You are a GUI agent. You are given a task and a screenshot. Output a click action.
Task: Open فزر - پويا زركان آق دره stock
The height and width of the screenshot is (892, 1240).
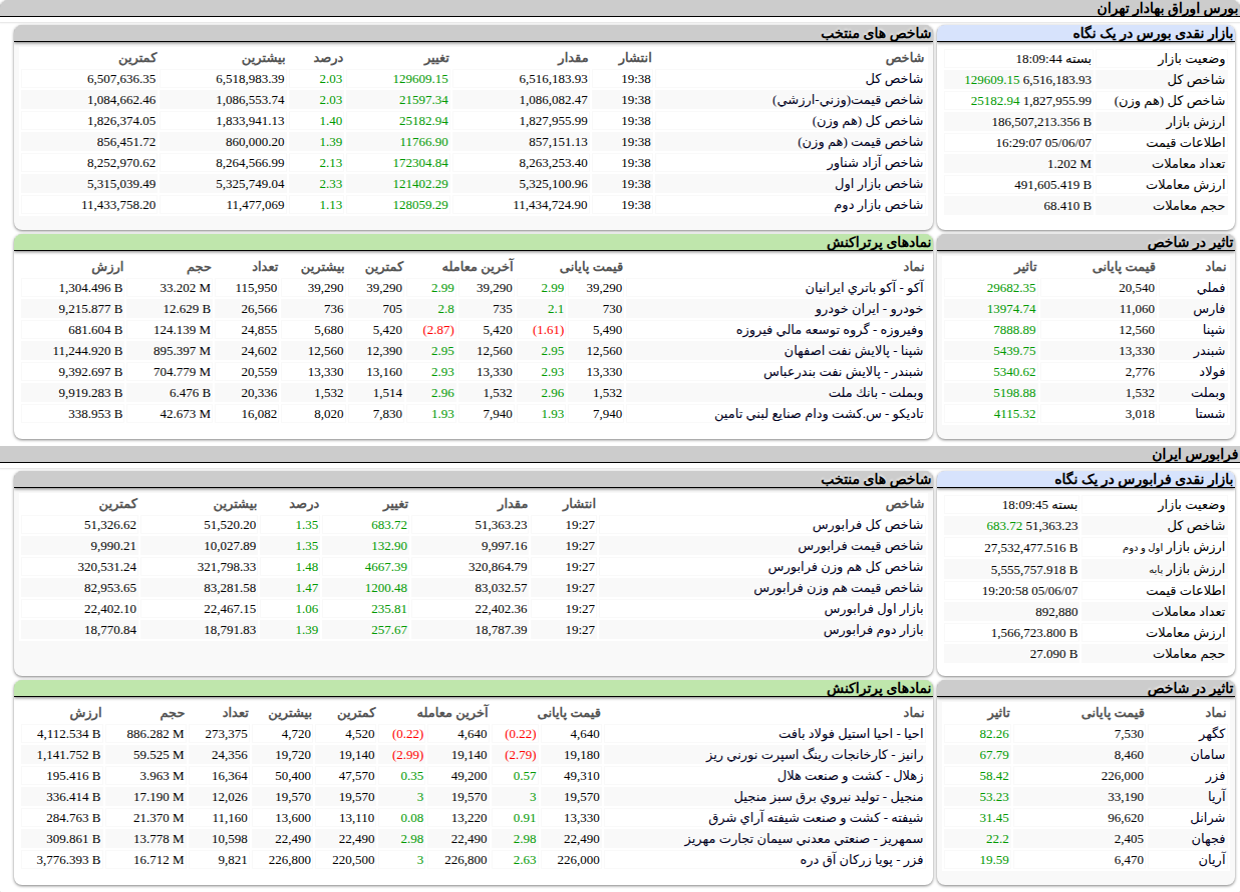pos(863,860)
